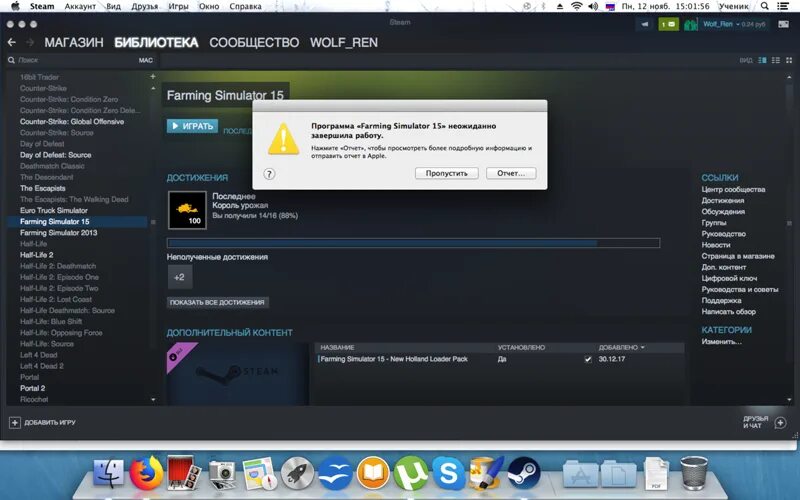The width and height of the screenshot is (800, 500).
Task: Open the Страница в магазине link
Action: pos(738,256)
